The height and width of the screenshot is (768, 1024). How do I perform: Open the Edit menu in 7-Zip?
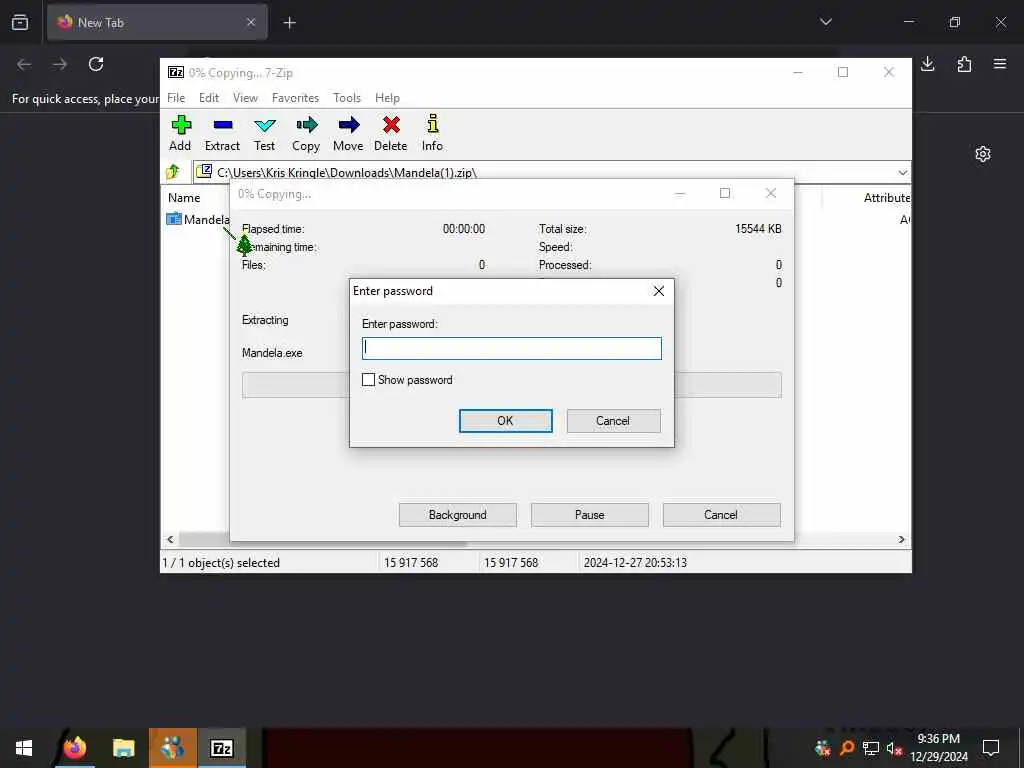click(209, 98)
